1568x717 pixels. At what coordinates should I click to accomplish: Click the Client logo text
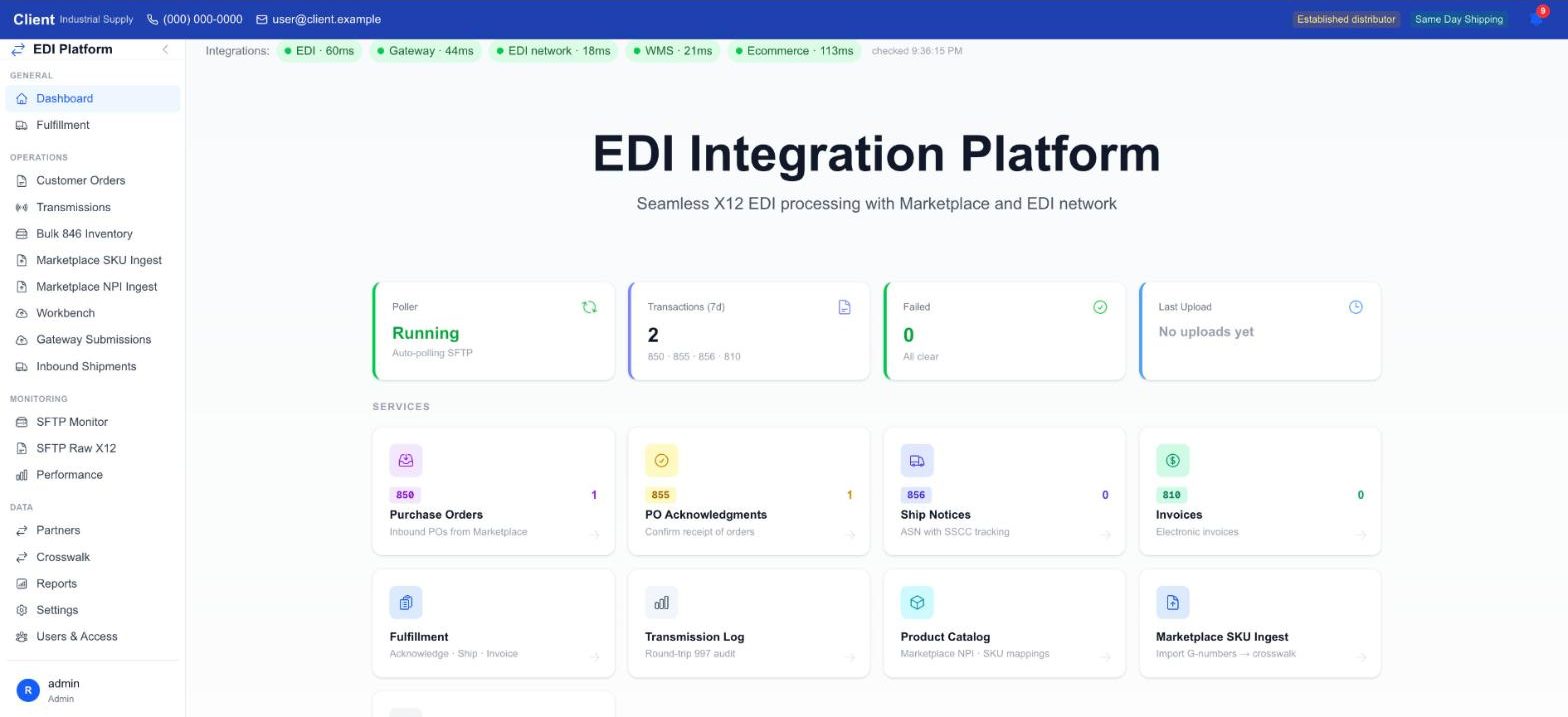click(34, 19)
